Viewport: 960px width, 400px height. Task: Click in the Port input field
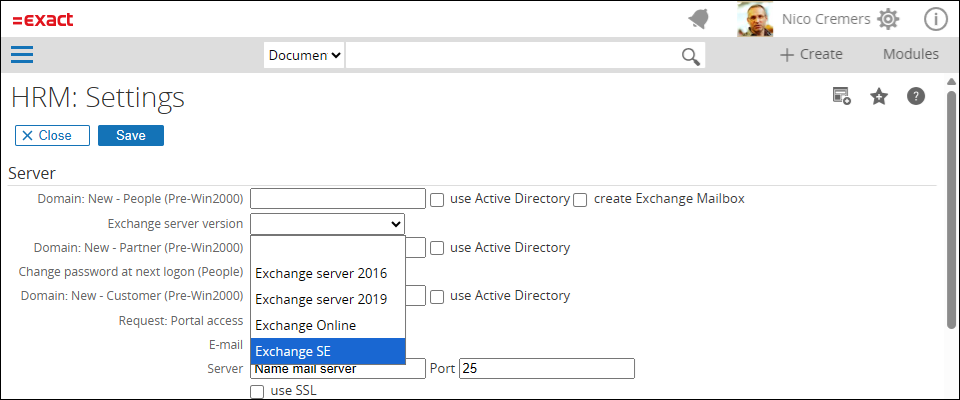546,369
